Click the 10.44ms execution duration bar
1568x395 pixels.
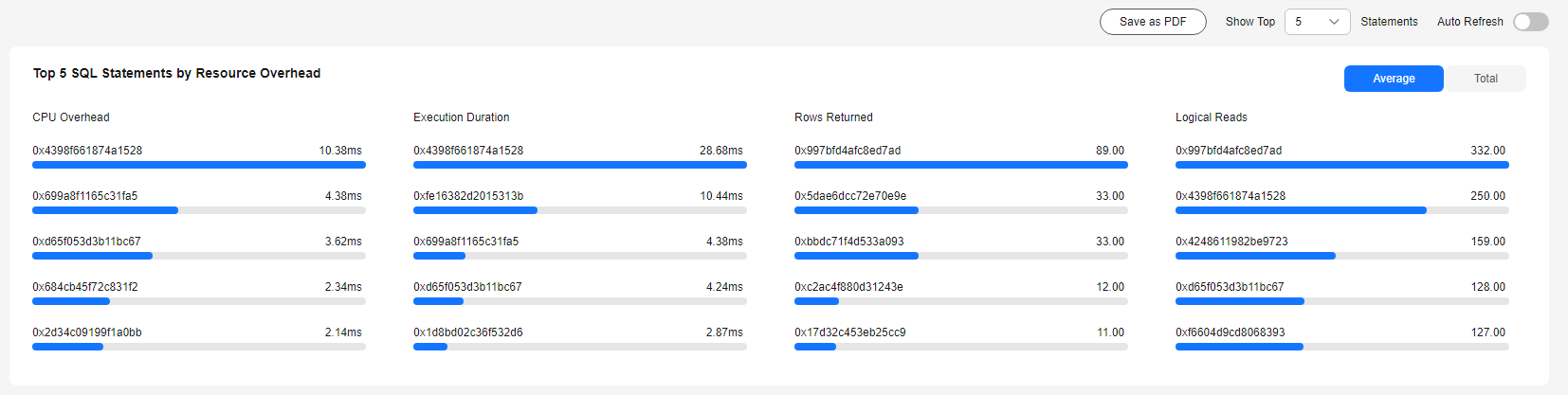(x=580, y=210)
